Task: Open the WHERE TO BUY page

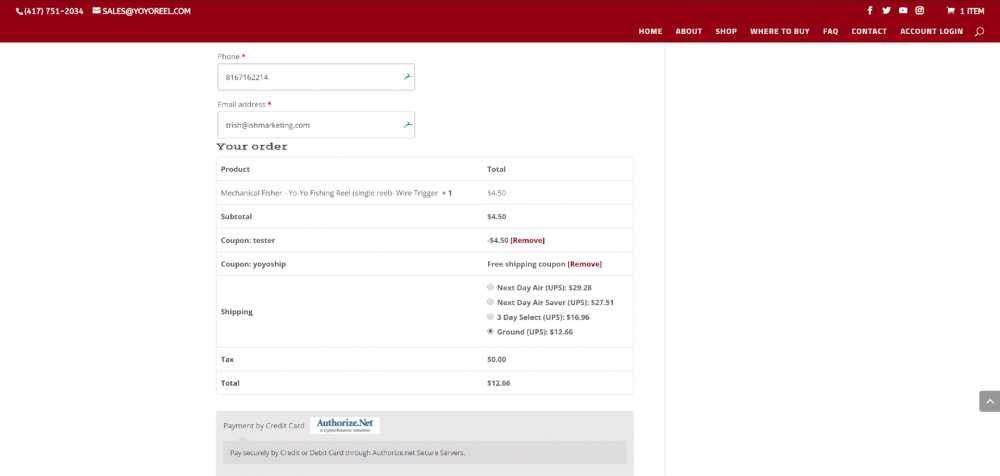Action: tap(780, 31)
